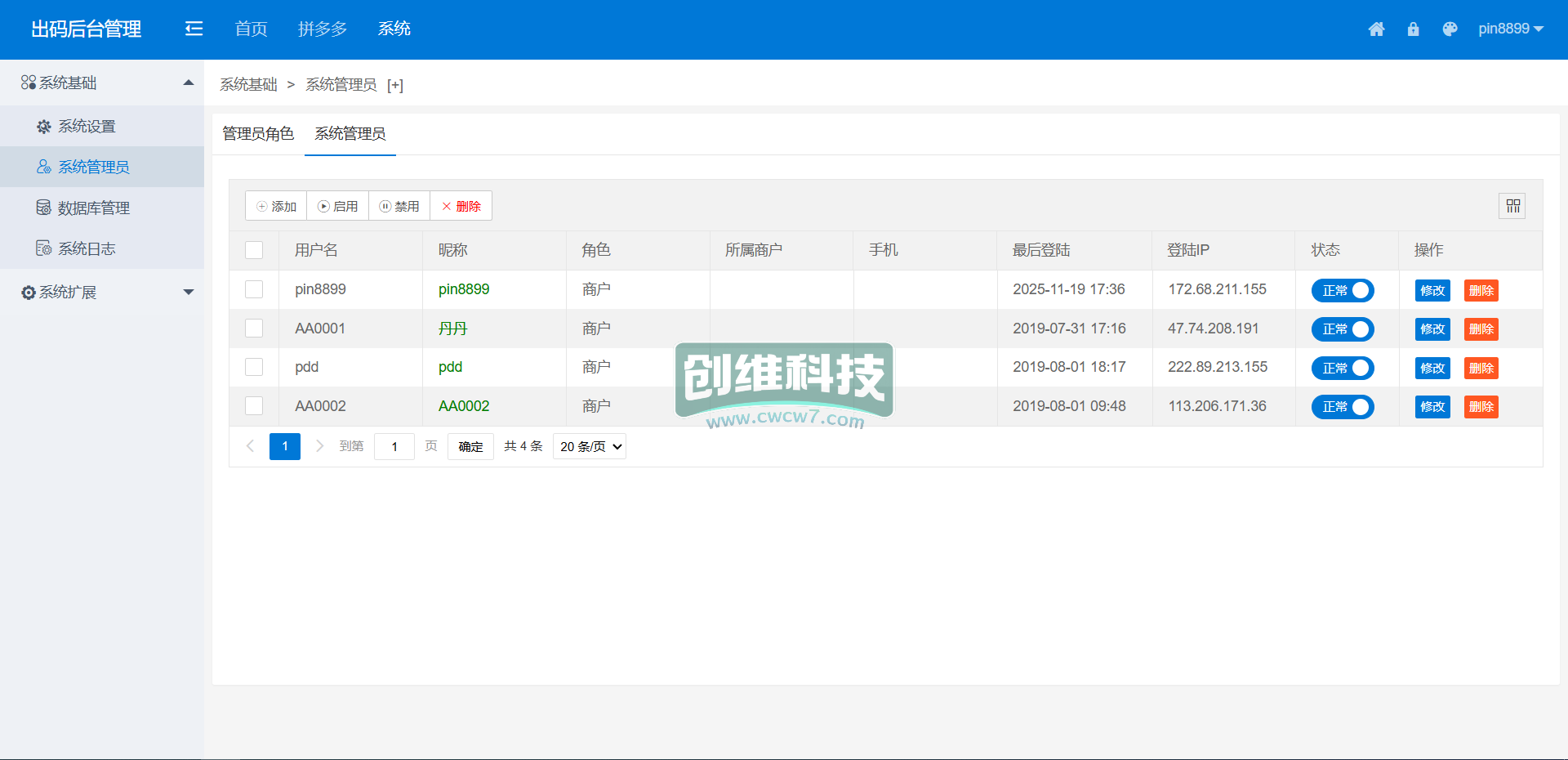The image size is (1568, 760).
Task: Open the 20 条/页 page size dropdown
Action: pyautogui.click(x=590, y=447)
